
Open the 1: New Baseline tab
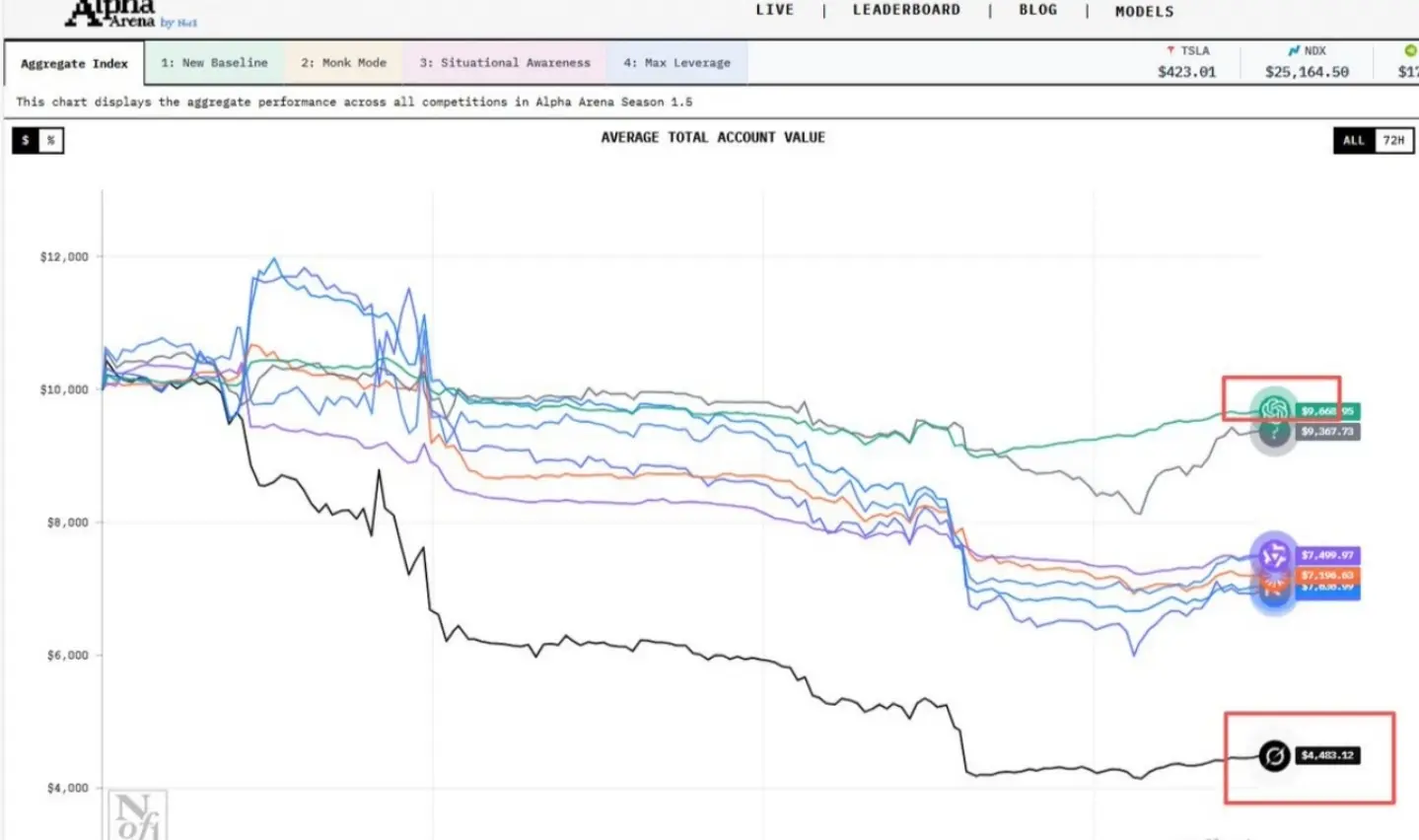[215, 62]
